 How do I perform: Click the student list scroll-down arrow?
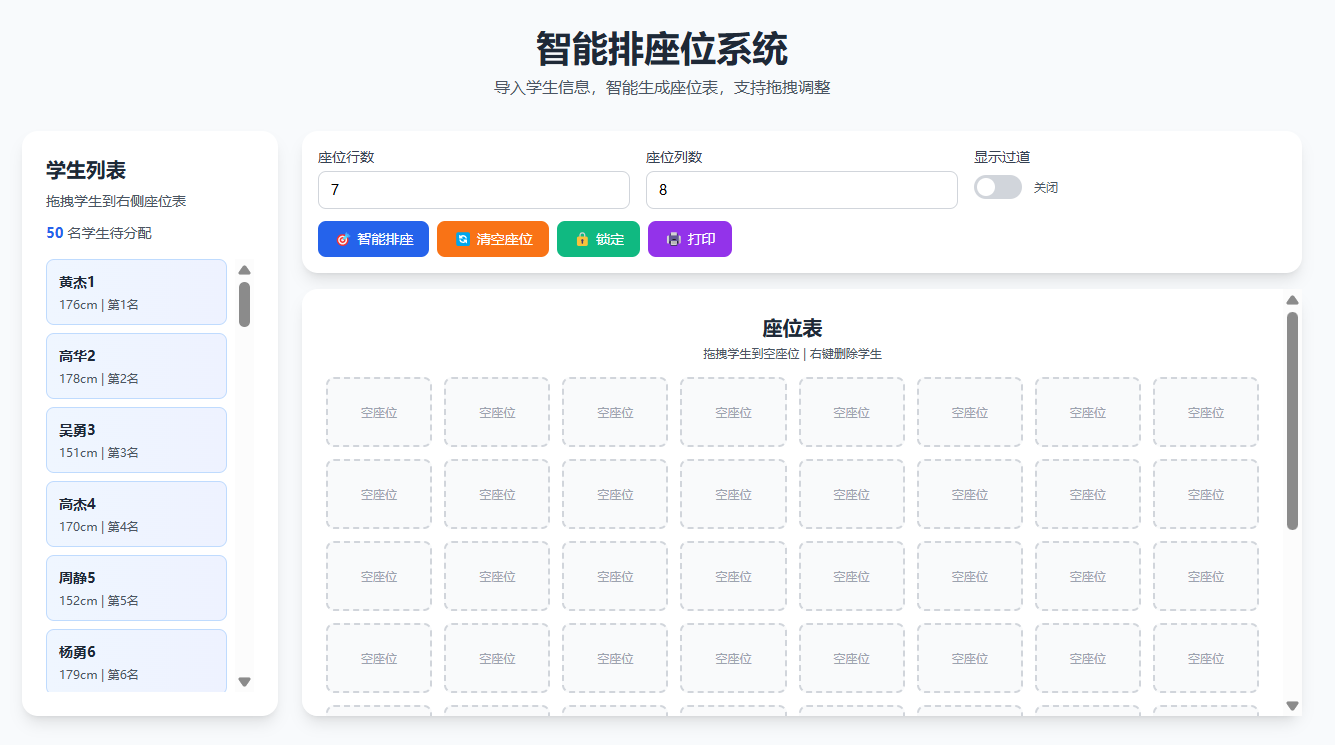click(x=244, y=682)
